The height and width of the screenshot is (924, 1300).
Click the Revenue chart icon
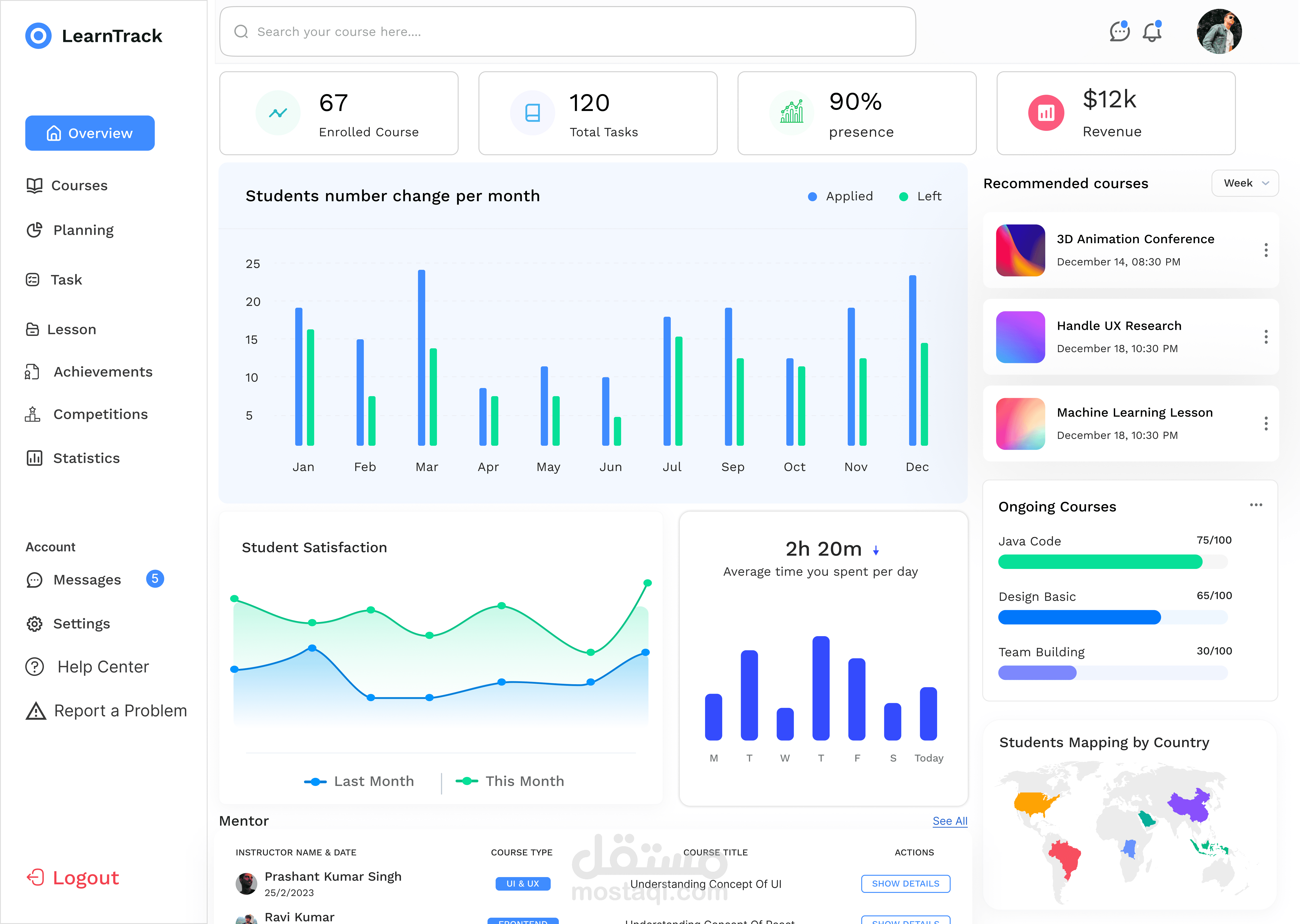click(x=1046, y=113)
